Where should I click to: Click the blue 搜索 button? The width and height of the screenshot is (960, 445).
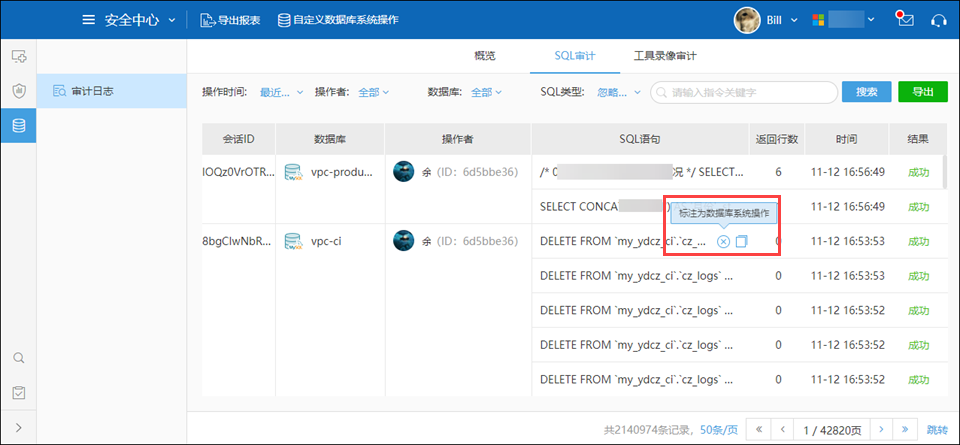click(x=866, y=92)
